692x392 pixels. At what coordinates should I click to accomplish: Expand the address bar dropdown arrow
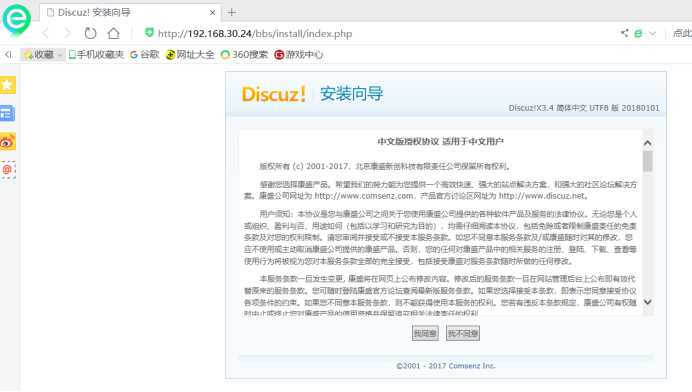click(x=652, y=34)
